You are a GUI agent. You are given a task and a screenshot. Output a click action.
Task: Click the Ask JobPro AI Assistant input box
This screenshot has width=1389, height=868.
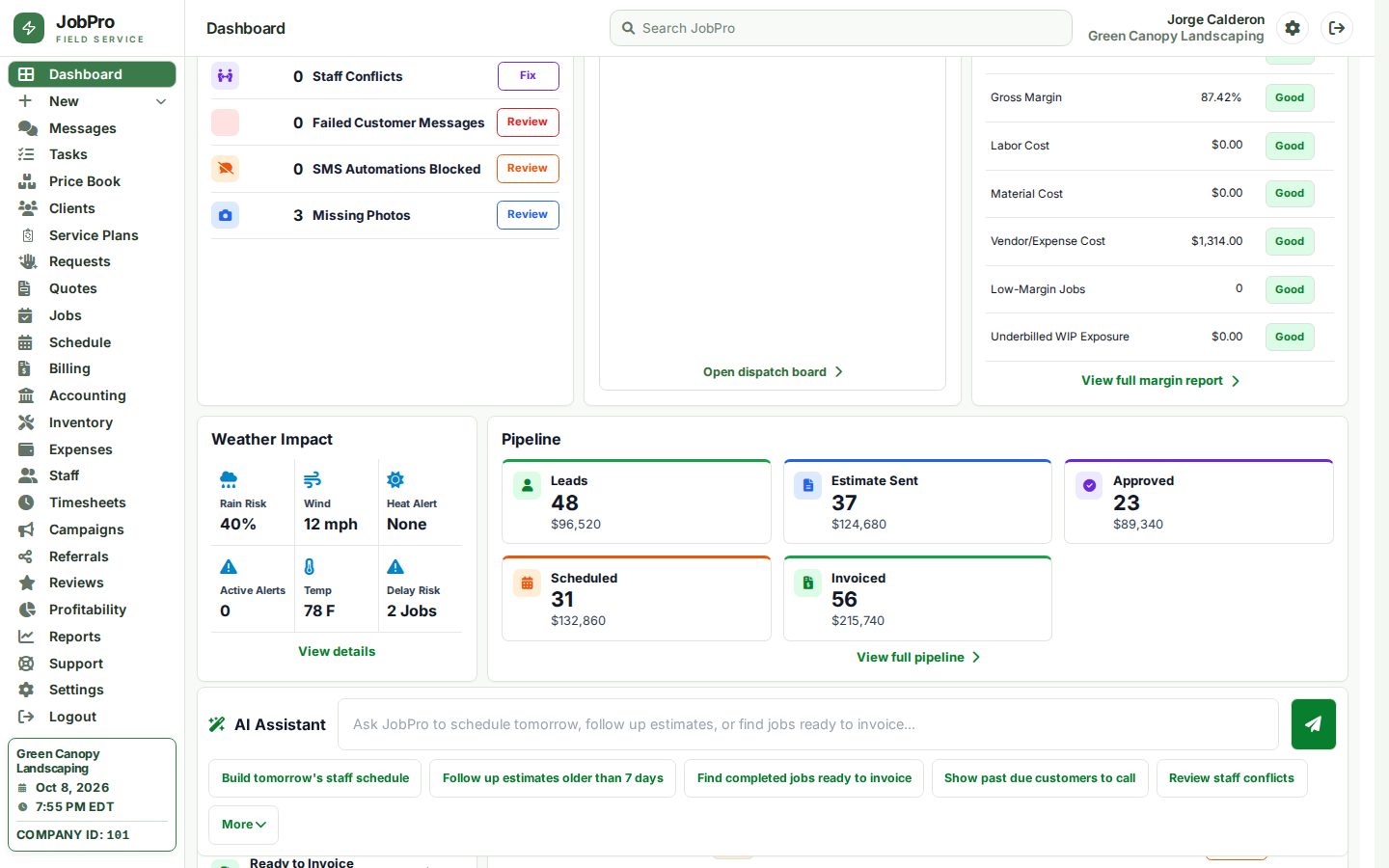pos(808,724)
